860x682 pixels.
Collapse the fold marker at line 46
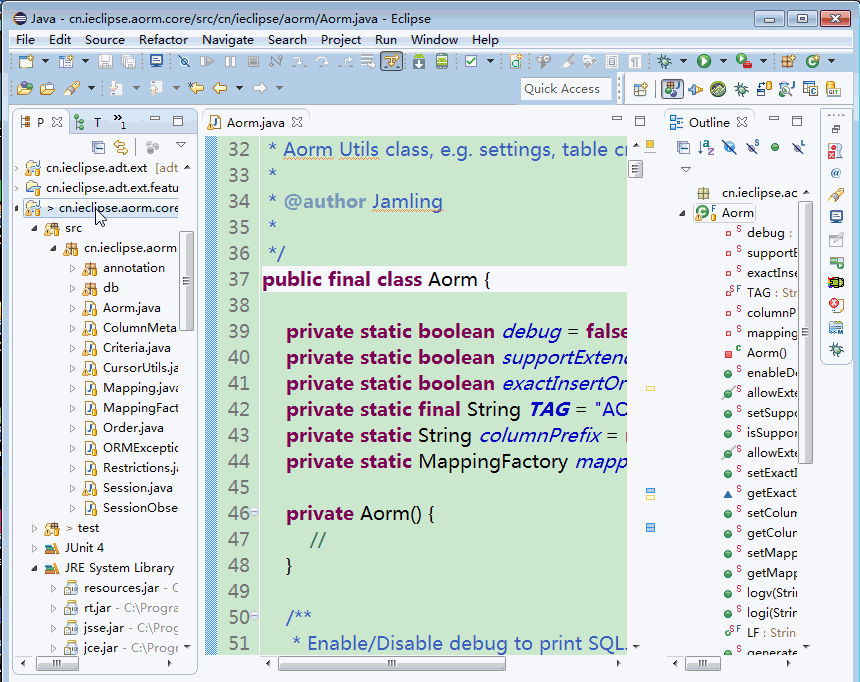coord(254,511)
